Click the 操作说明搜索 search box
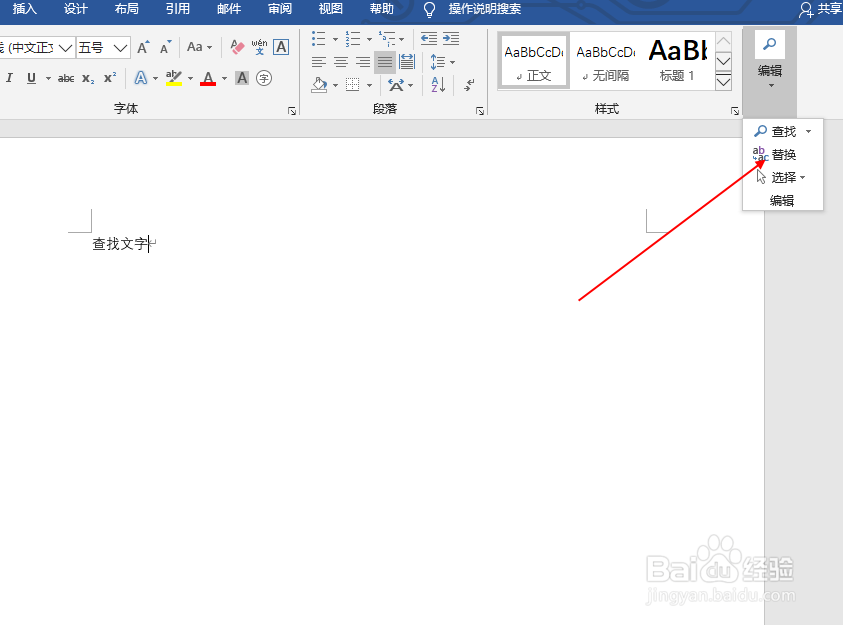843x625 pixels. pyautogui.click(x=473, y=9)
